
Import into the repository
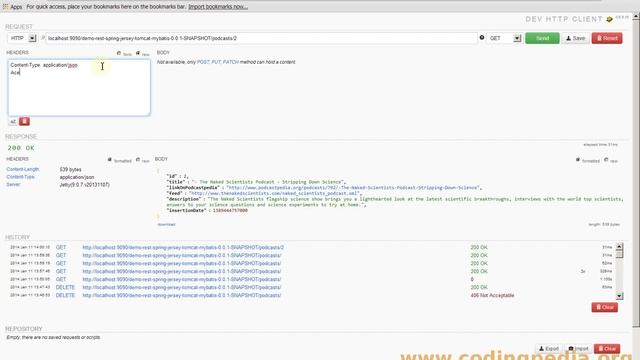578,349
